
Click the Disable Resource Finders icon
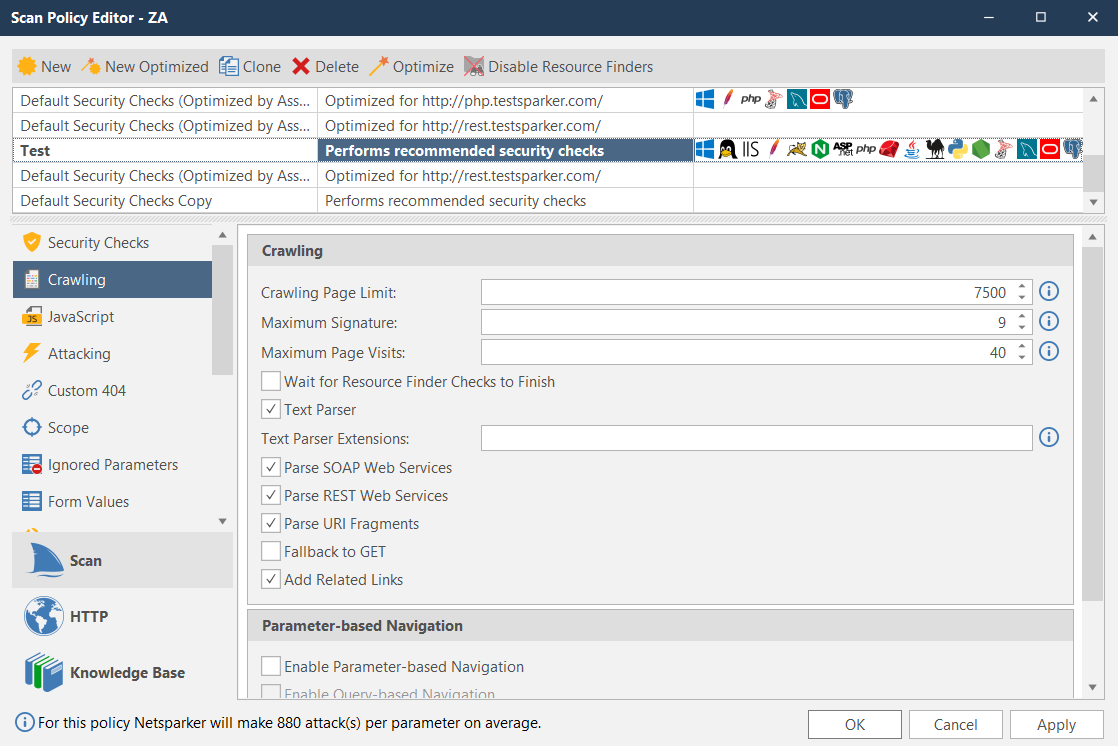click(x=474, y=67)
